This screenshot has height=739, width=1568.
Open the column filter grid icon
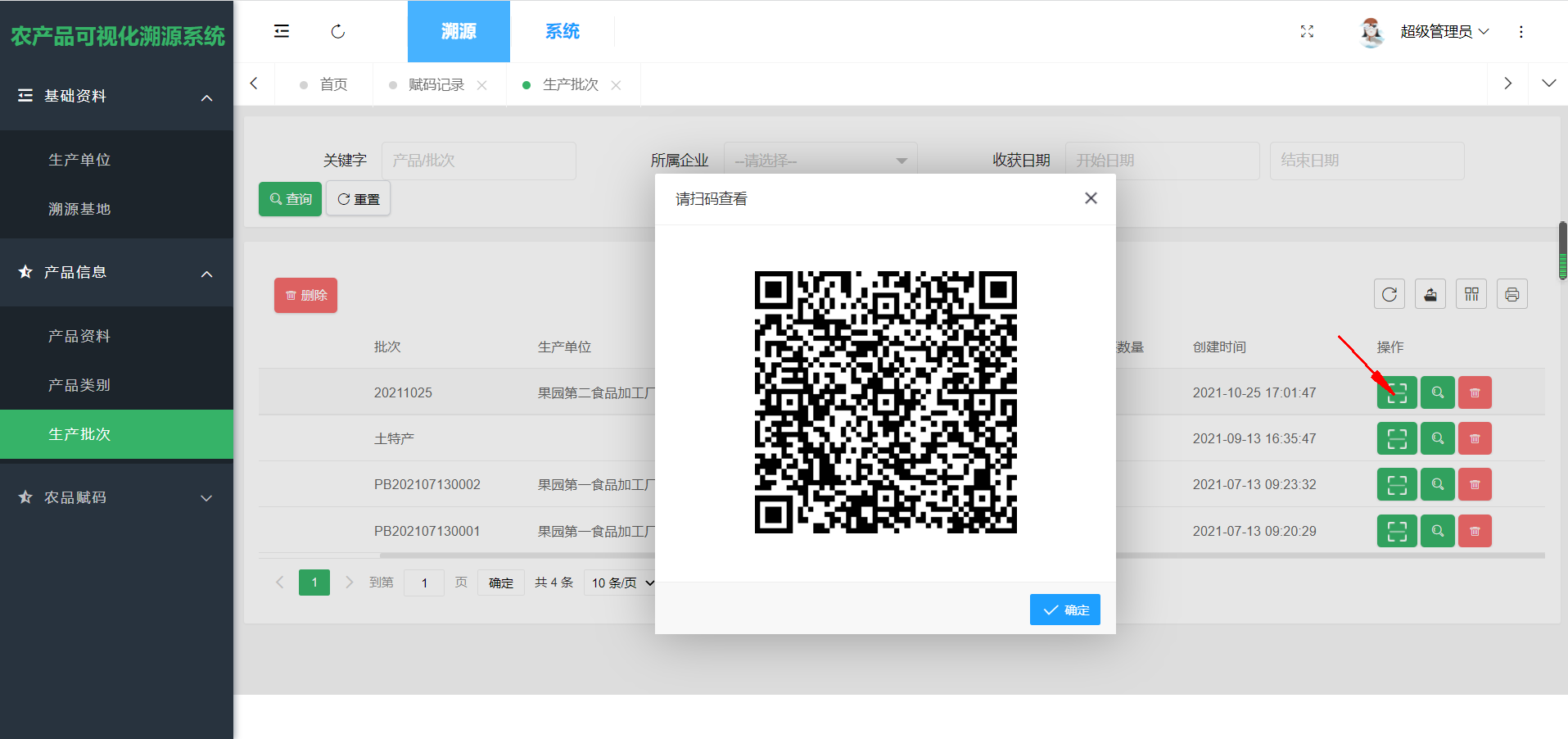(1471, 294)
